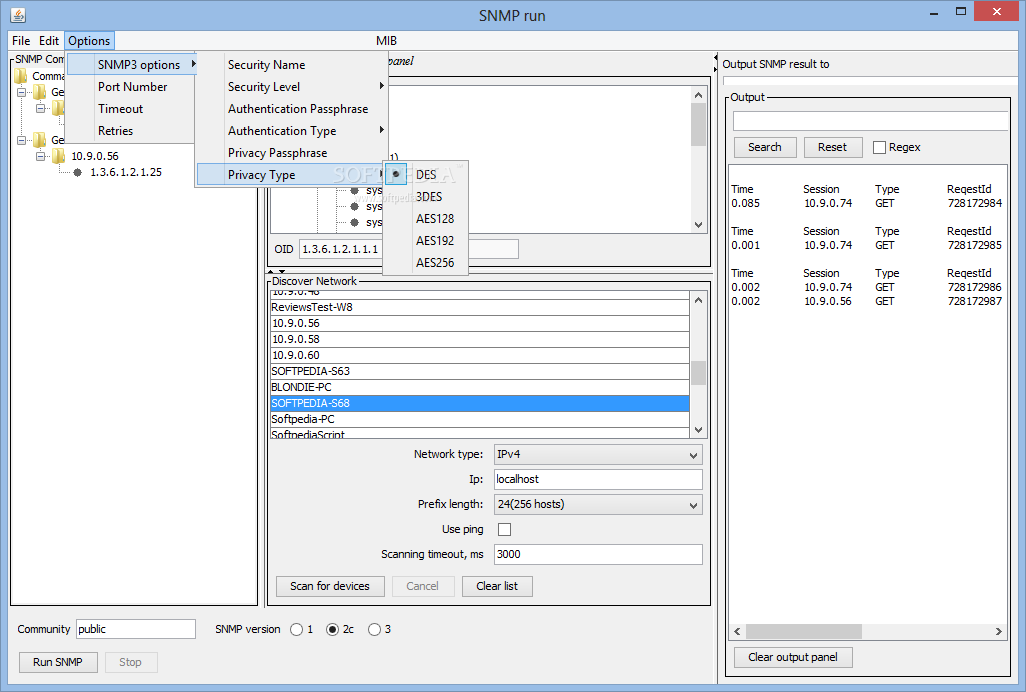This screenshot has height=692, width=1026.
Task: Open the Edit menu
Action: (x=48, y=41)
